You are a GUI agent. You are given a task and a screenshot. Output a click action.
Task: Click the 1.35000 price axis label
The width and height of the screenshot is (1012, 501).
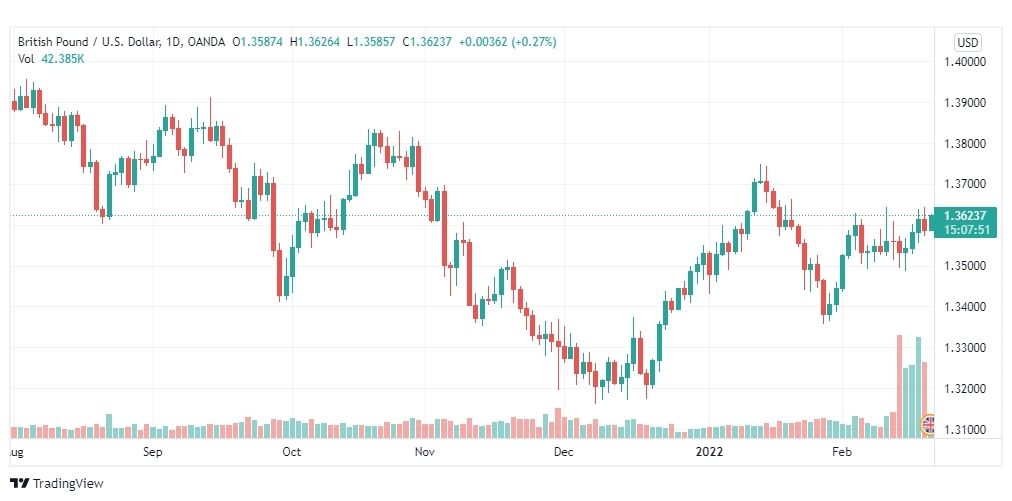(x=965, y=266)
